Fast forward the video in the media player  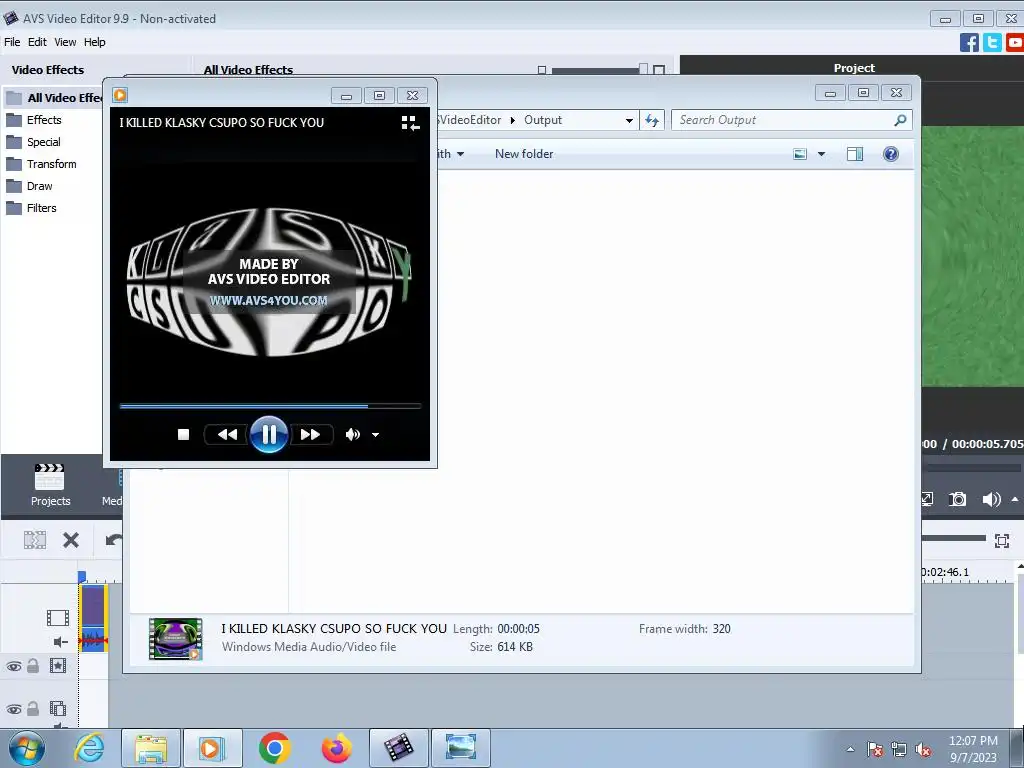[x=311, y=434]
